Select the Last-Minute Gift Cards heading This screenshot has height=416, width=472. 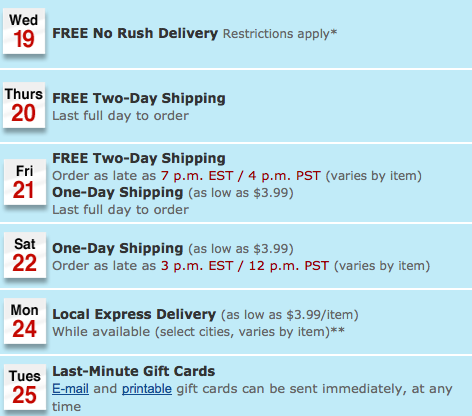pos(134,371)
